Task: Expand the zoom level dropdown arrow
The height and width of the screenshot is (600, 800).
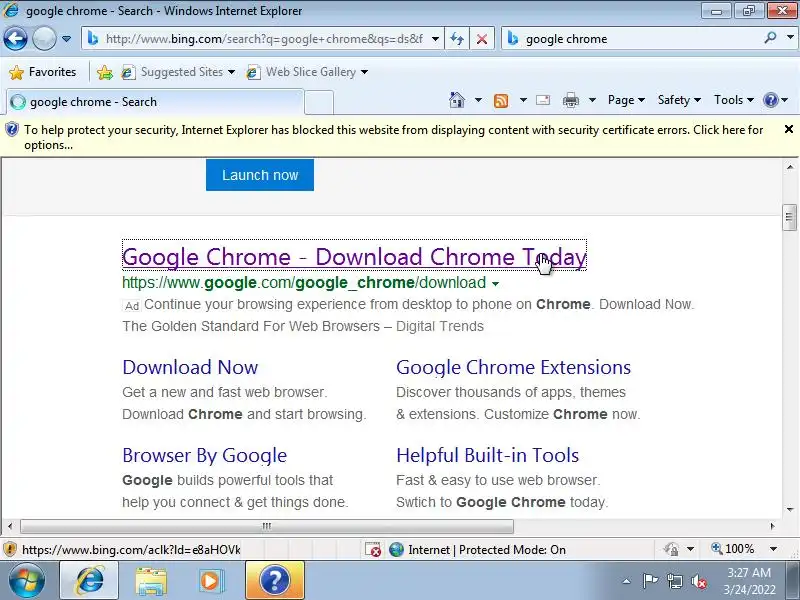Action: 773,549
